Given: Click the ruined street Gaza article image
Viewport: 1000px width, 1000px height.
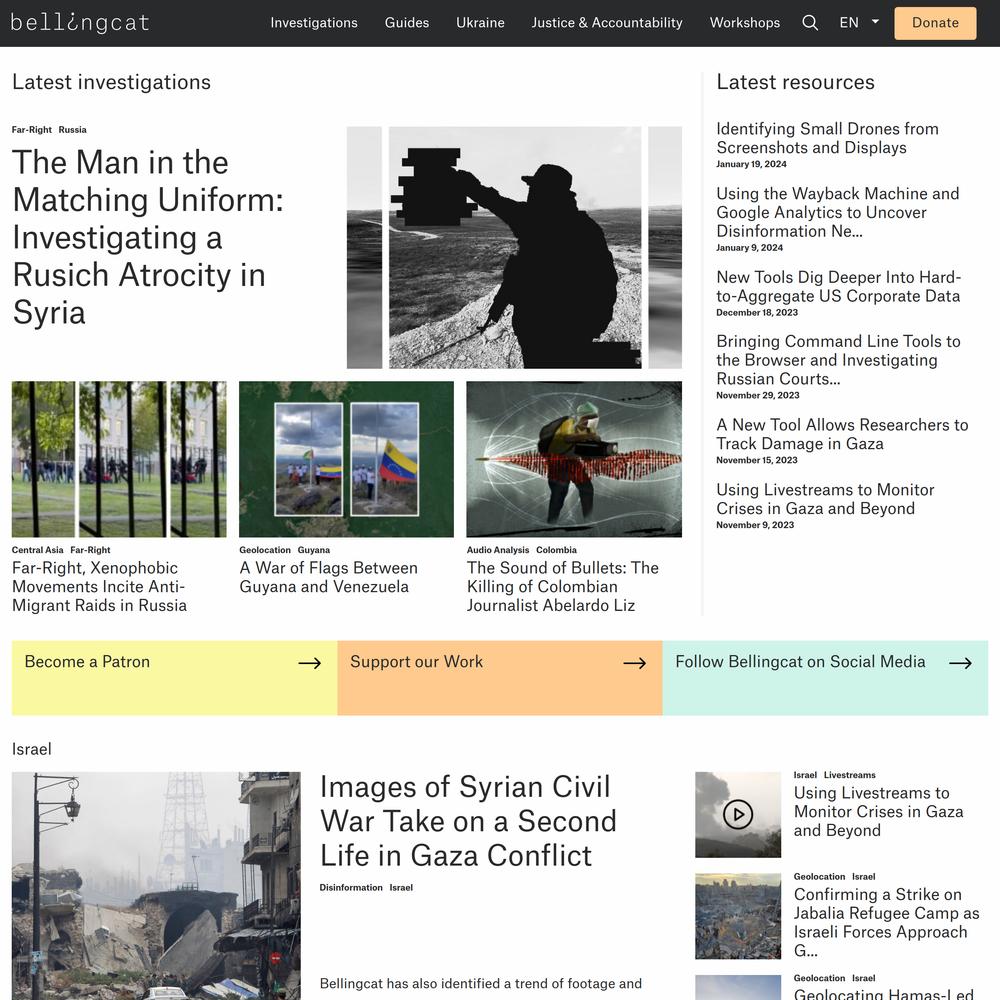Looking at the screenshot, I should [156, 886].
